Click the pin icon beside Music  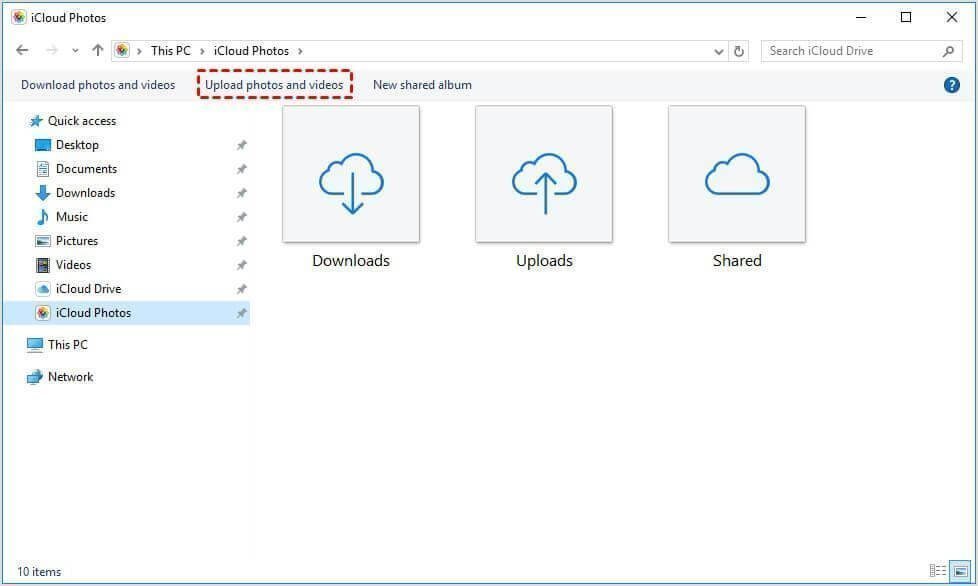pyautogui.click(x=241, y=217)
